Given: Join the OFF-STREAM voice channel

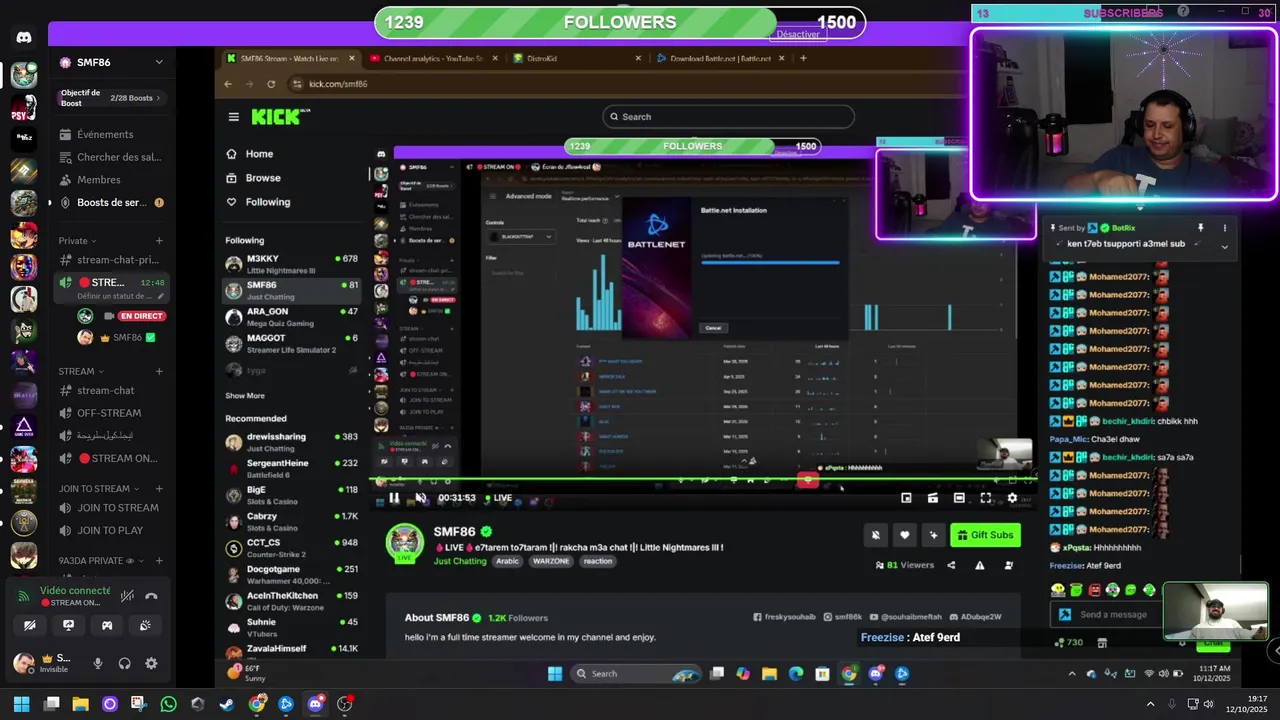Looking at the screenshot, I should pyautogui.click(x=109, y=413).
